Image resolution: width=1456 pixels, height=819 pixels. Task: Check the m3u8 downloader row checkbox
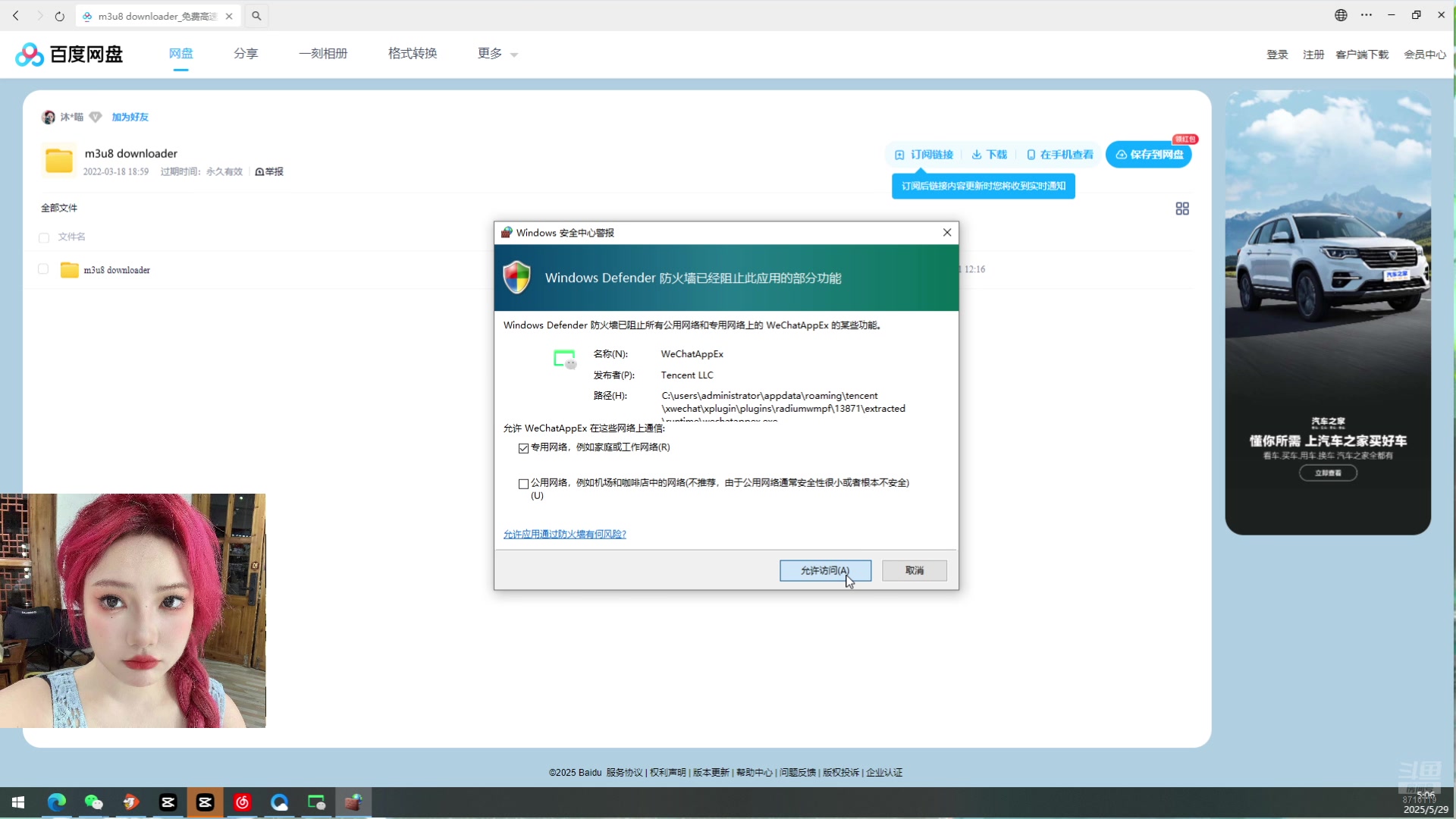pyautogui.click(x=43, y=269)
